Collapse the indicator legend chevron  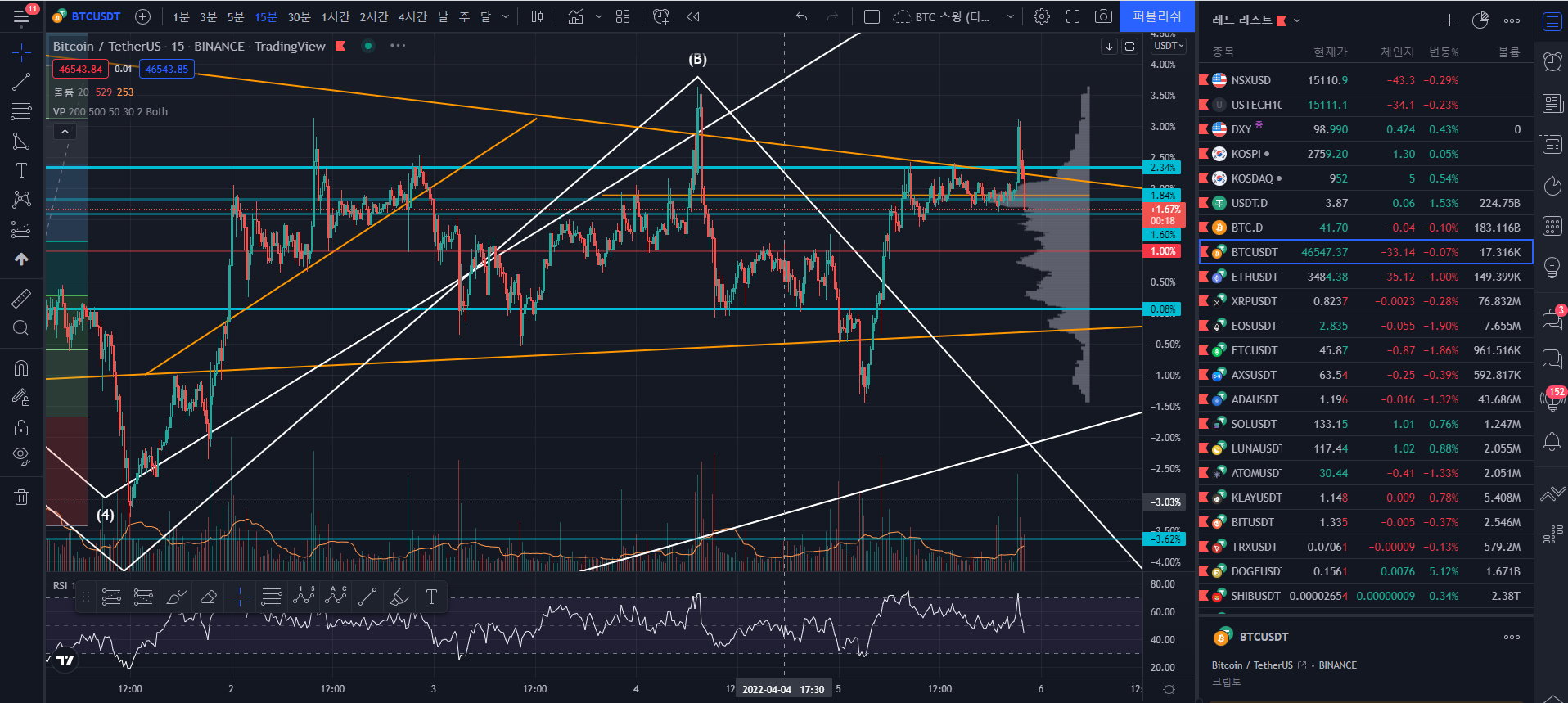point(65,131)
